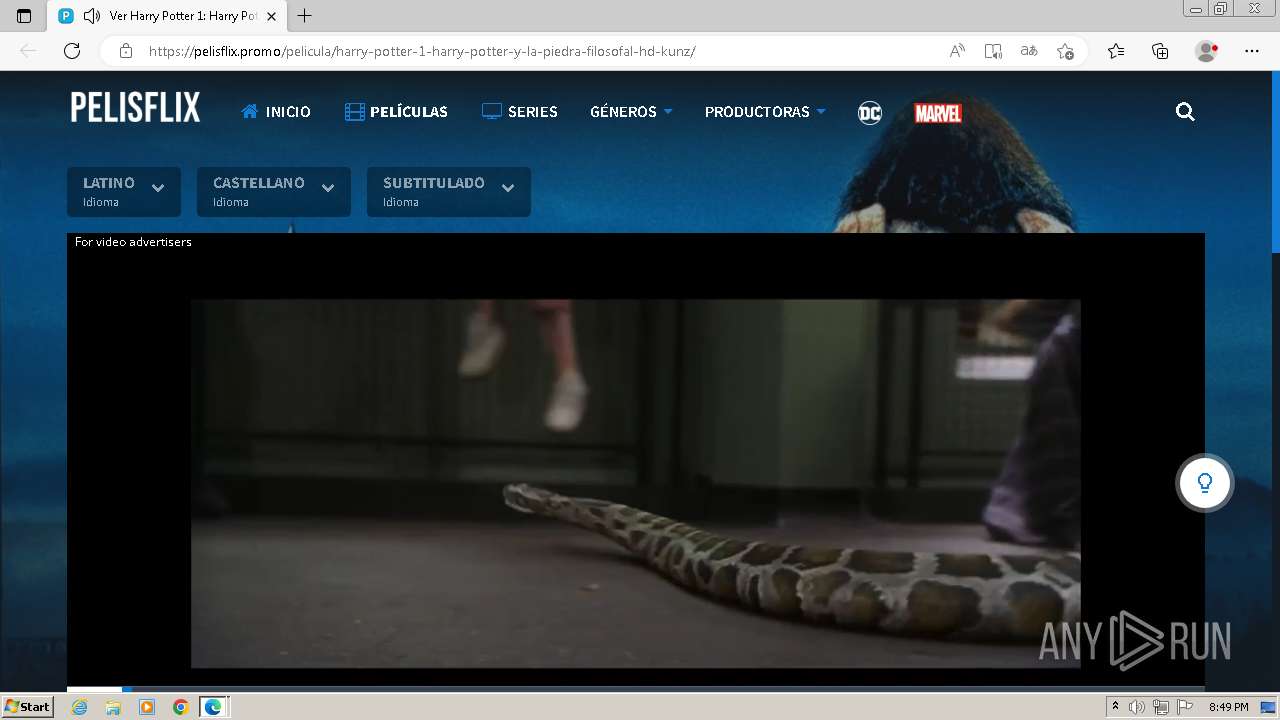Mute the tab audio speaker icon
The height and width of the screenshot is (720, 1280).
92,16
